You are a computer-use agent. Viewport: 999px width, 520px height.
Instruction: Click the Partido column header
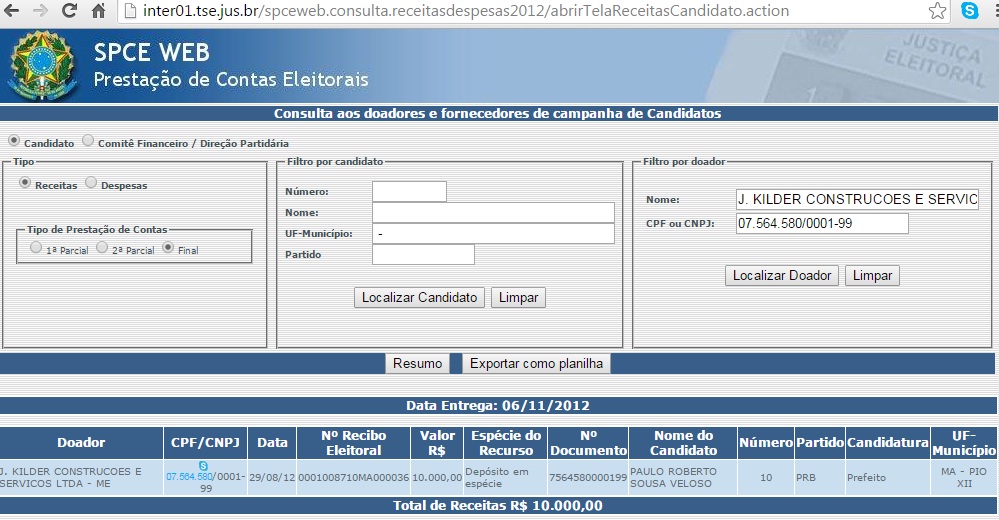pyautogui.click(x=820, y=443)
